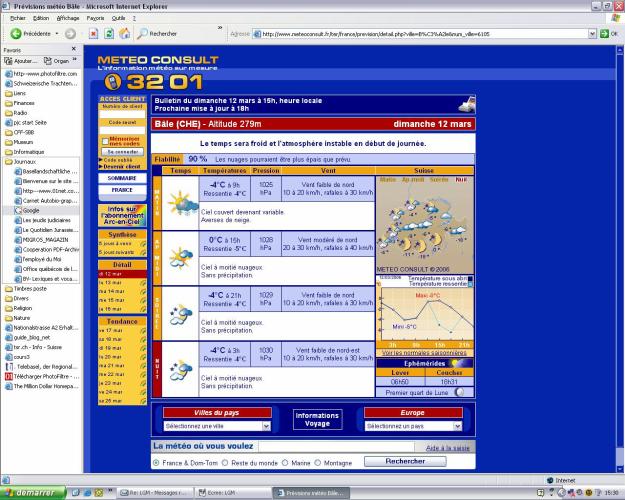Open the Fichier menu

(18, 18)
